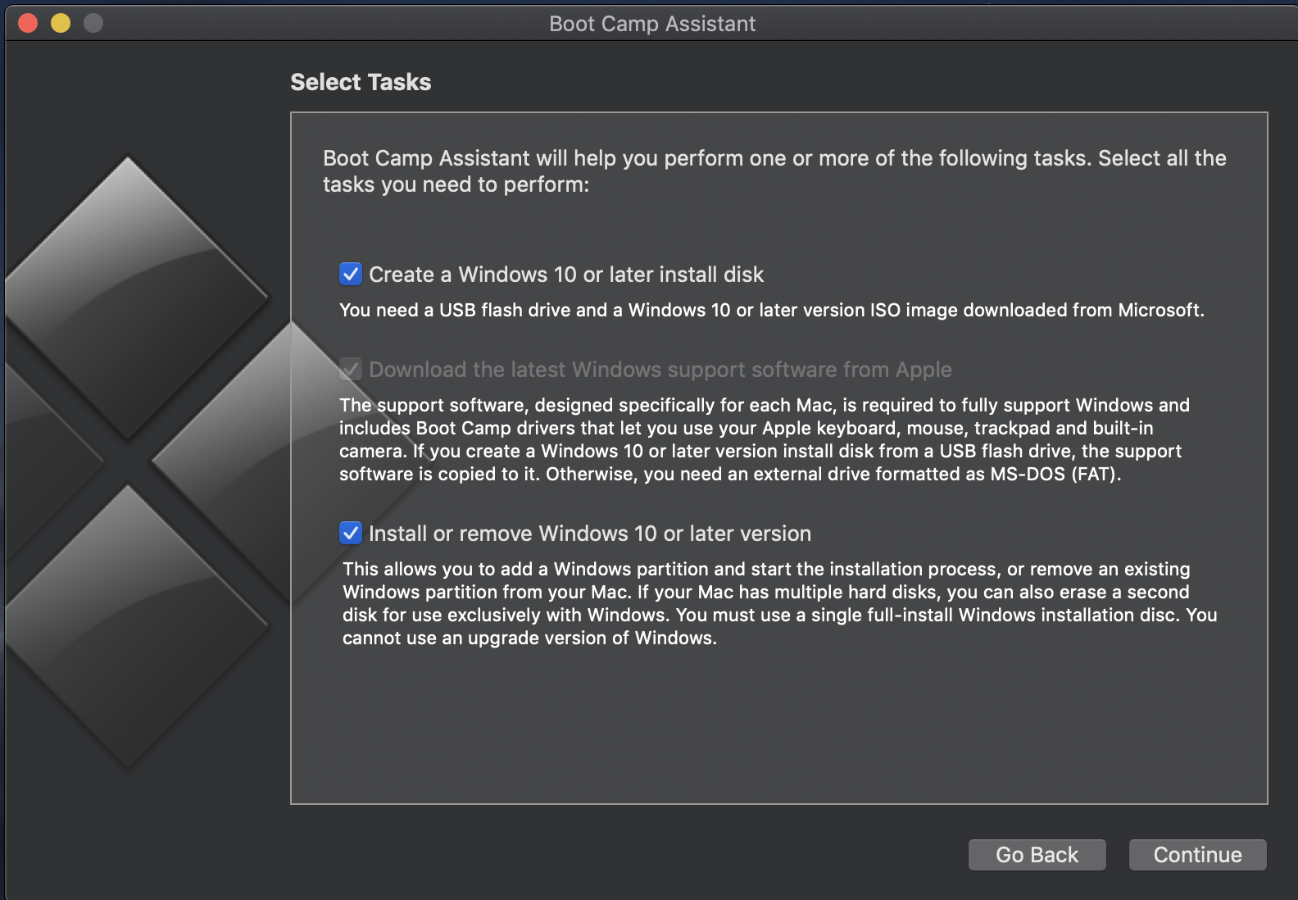
Task: Click the Boot Camp Assistant title bar text
Action: click(x=652, y=23)
